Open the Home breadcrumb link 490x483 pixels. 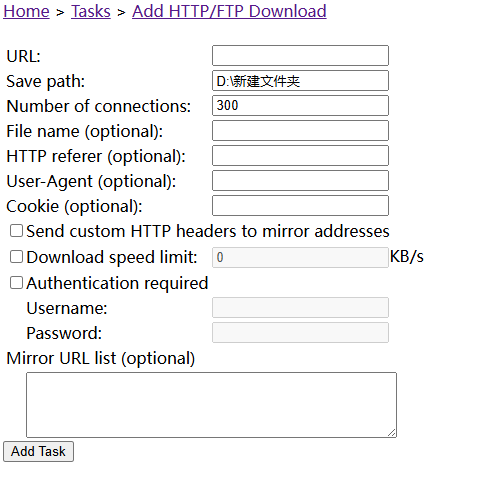[26, 11]
